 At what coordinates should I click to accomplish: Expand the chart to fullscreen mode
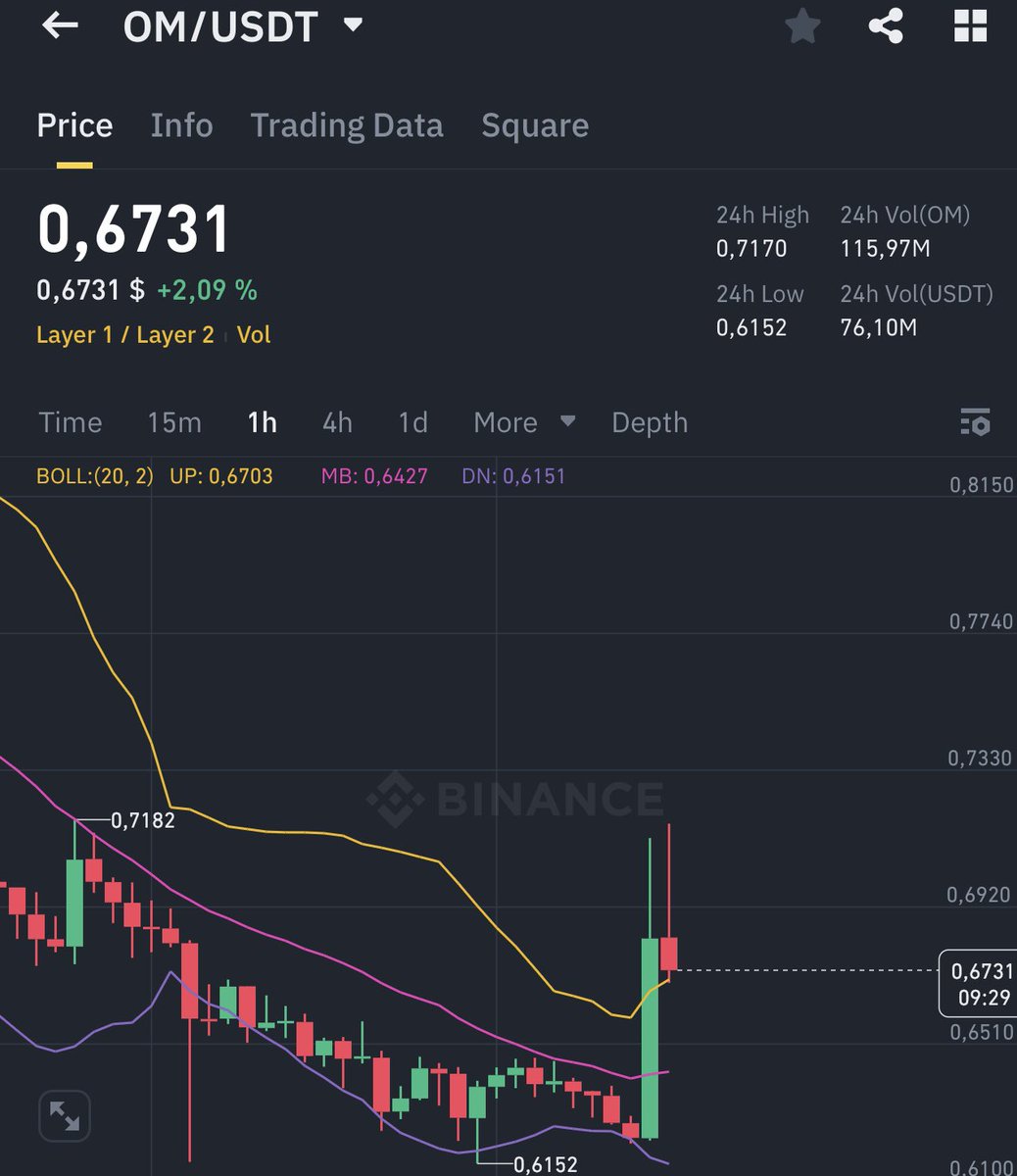[64, 1115]
